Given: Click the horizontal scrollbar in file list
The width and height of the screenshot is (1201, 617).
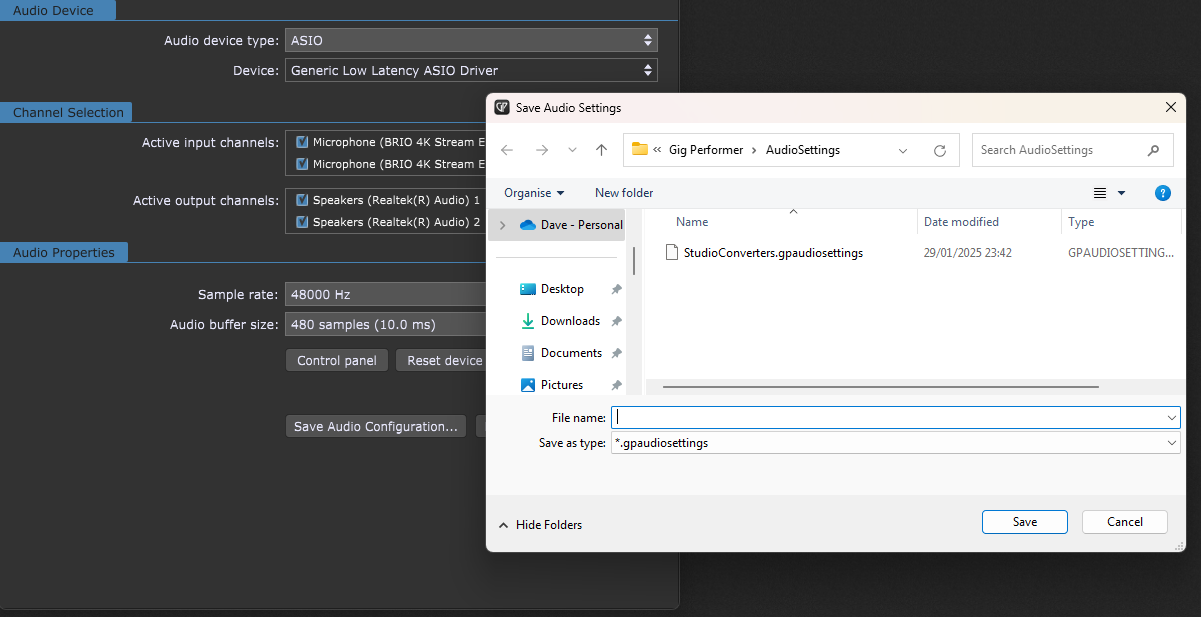Looking at the screenshot, I should [880, 387].
